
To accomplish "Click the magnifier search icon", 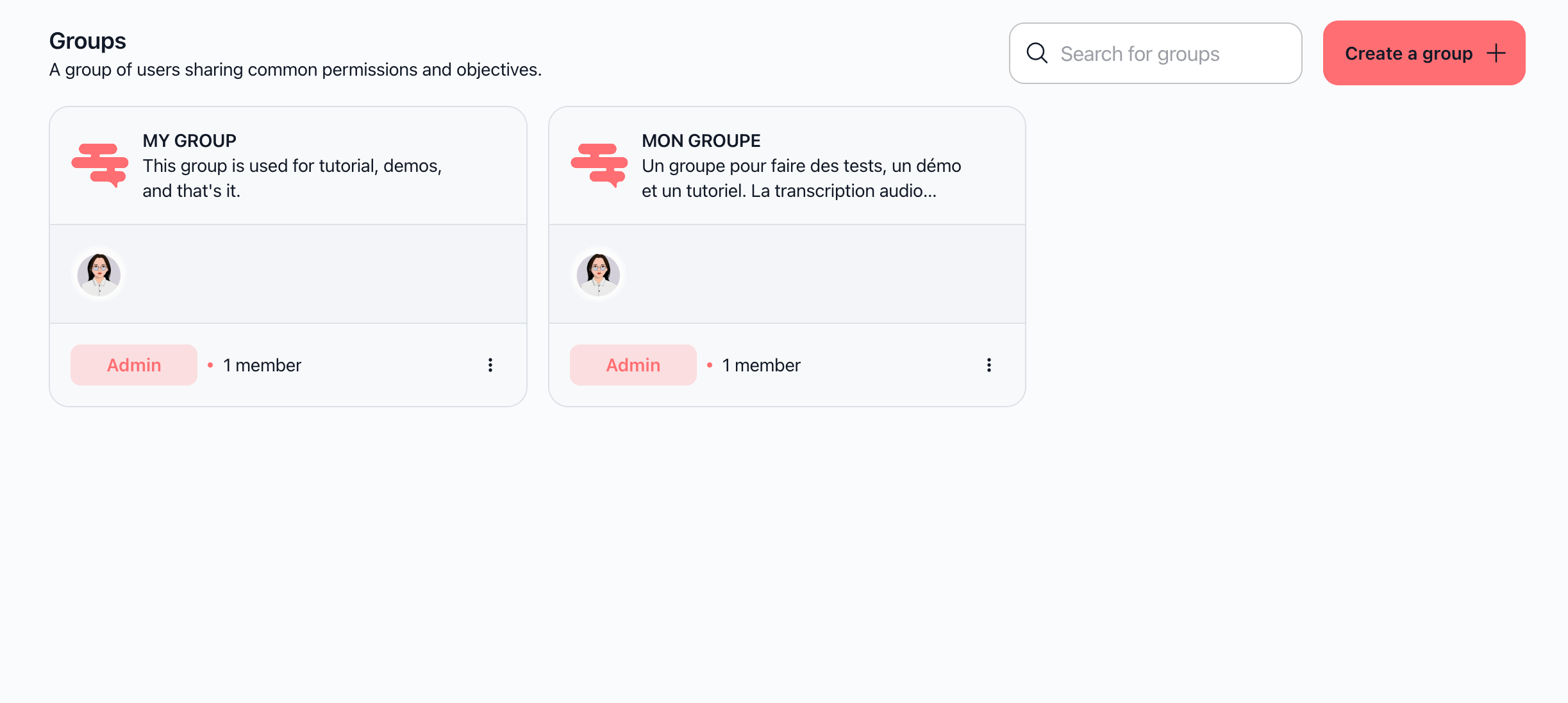I will click(x=1037, y=53).
